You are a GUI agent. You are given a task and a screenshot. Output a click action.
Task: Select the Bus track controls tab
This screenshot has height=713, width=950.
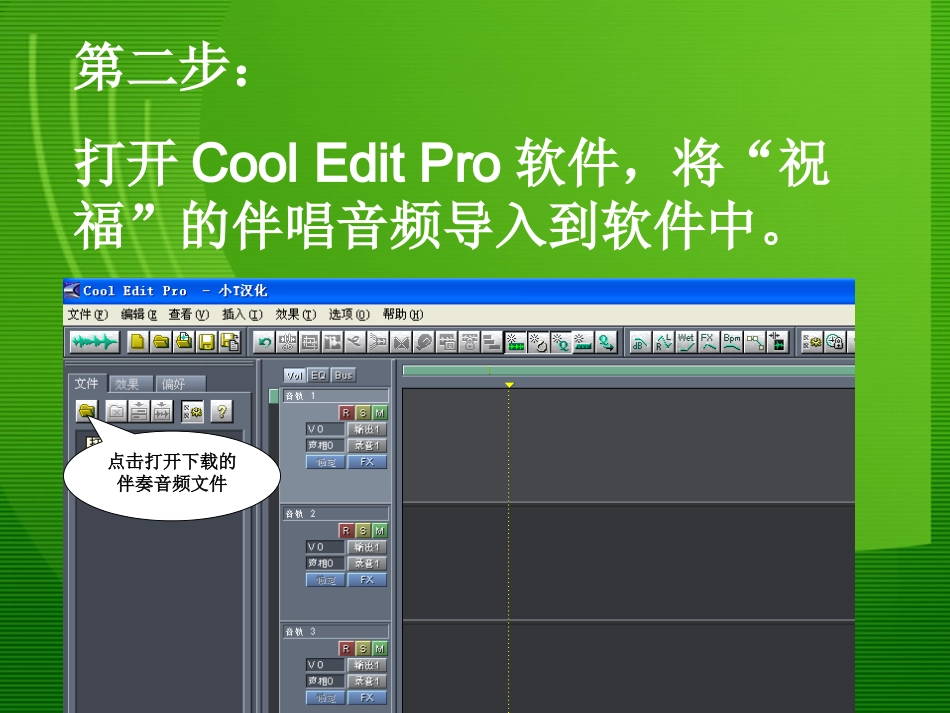click(x=344, y=376)
